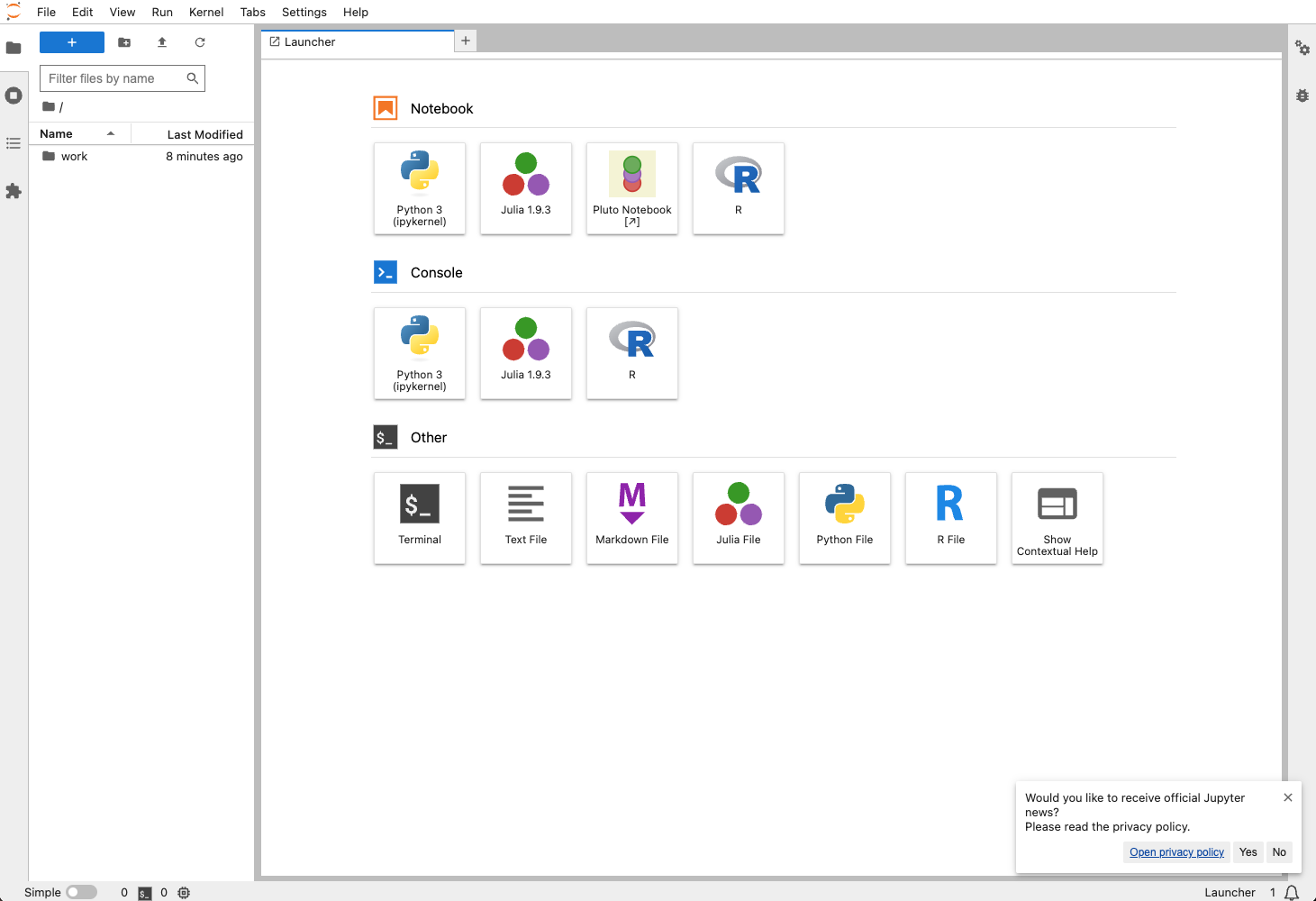The width and height of the screenshot is (1316, 901).
Task: Open the Edit menu
Action: pos(83,12)
